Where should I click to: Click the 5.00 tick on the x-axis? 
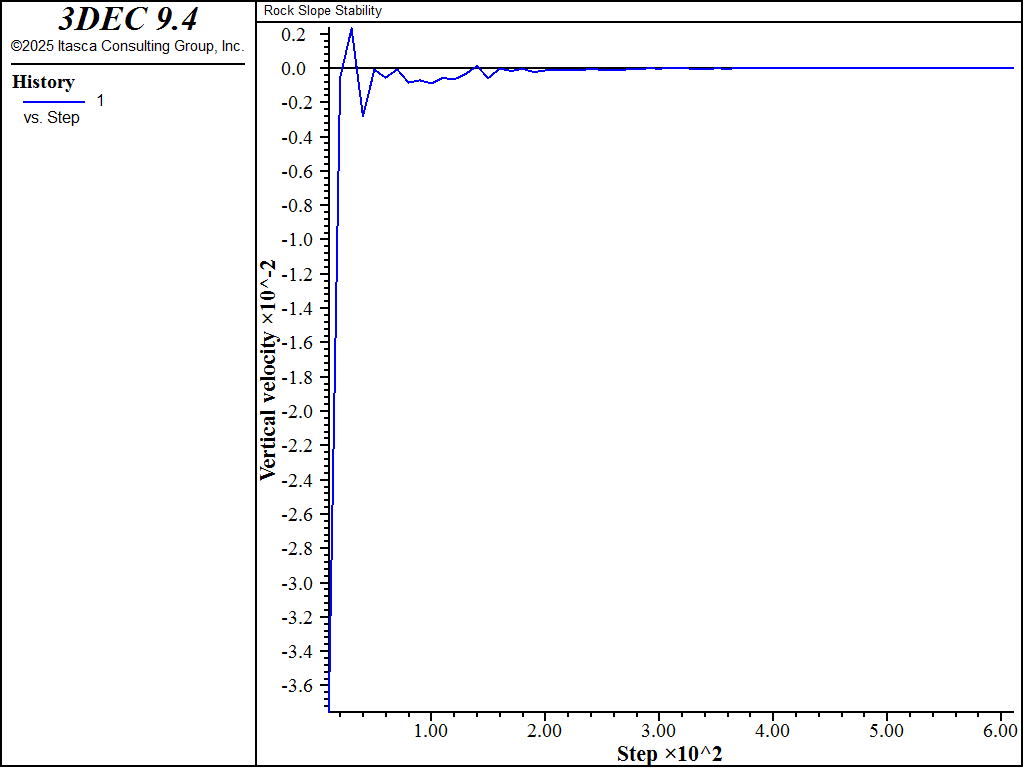pos(887,731)
